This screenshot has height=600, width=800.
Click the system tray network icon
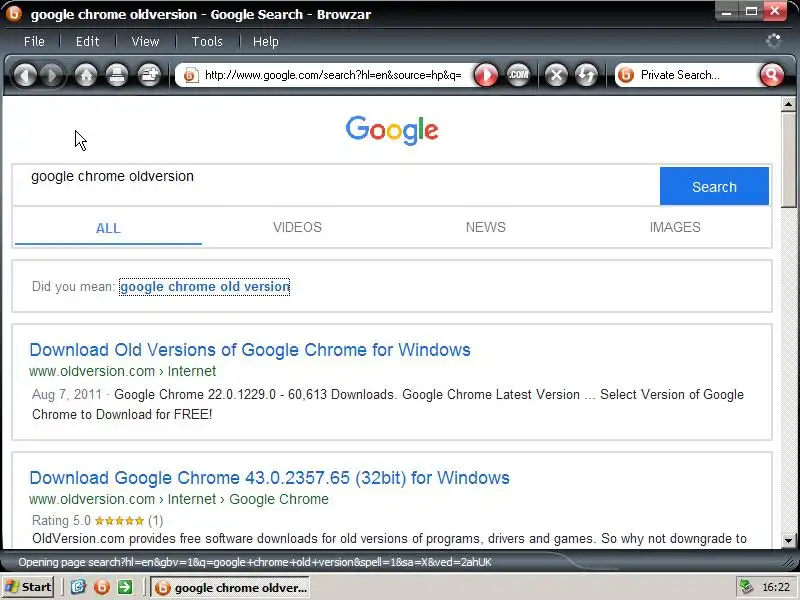coord(746,587)
